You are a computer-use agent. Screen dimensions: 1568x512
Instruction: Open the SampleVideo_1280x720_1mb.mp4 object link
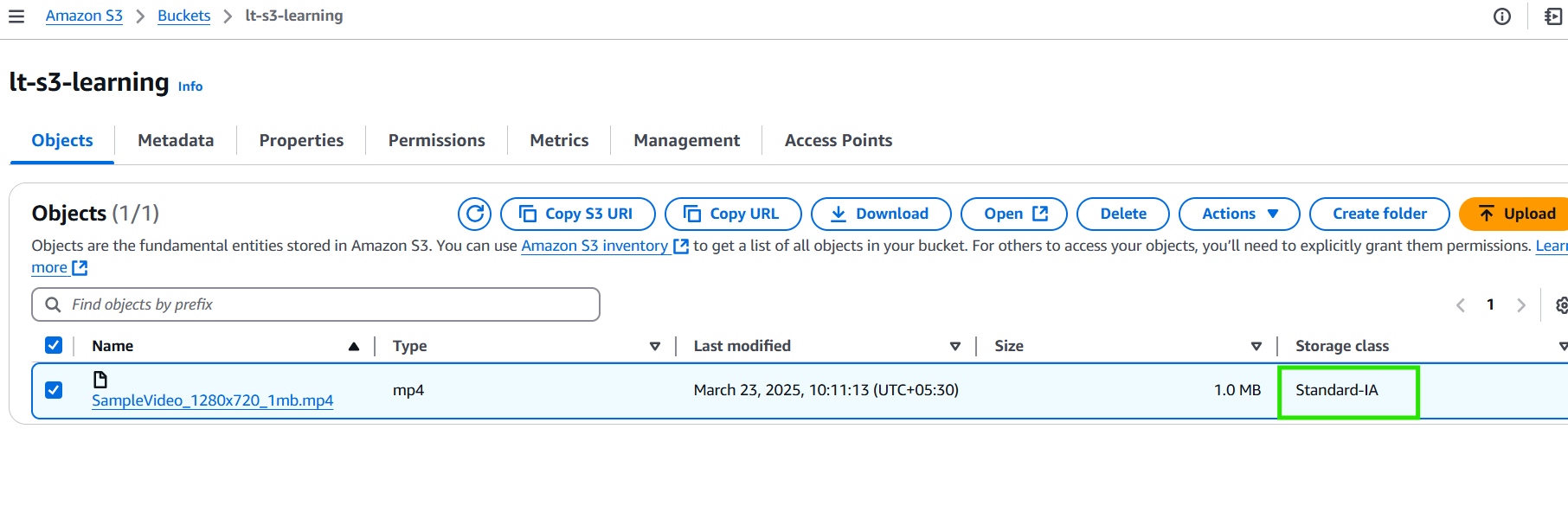[x=212, y=400]
